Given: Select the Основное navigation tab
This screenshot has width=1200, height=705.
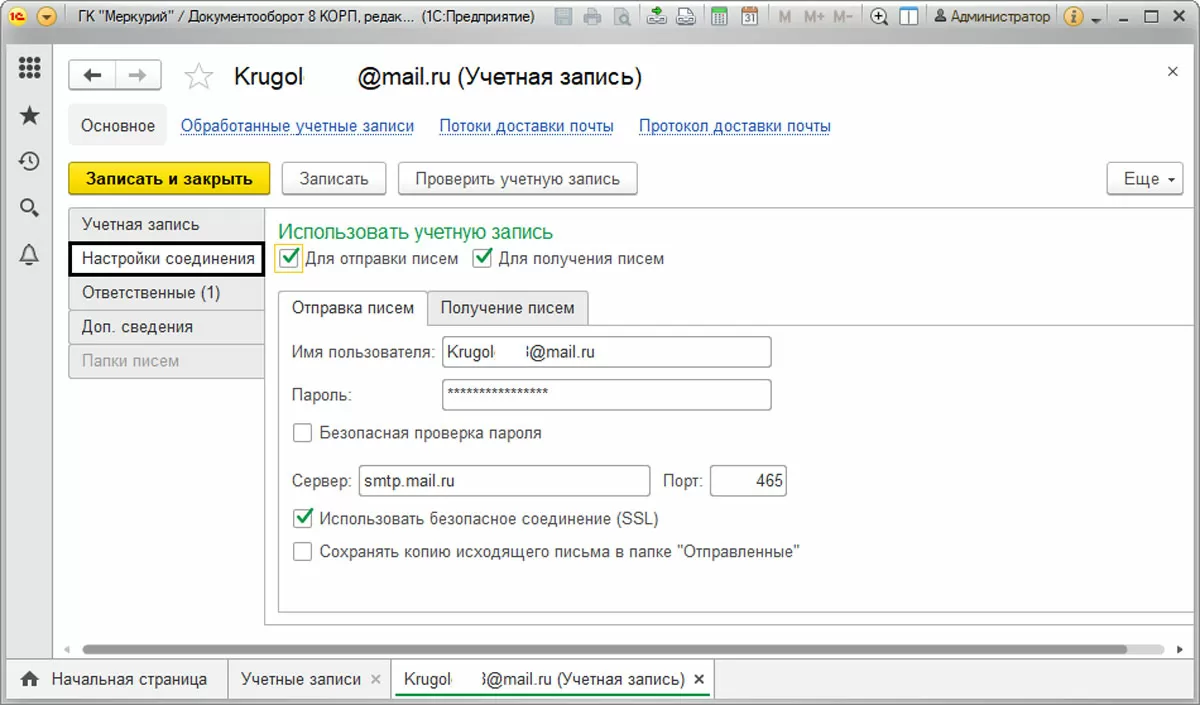Looking at the screenshot, I should click(x=118, y=126).
